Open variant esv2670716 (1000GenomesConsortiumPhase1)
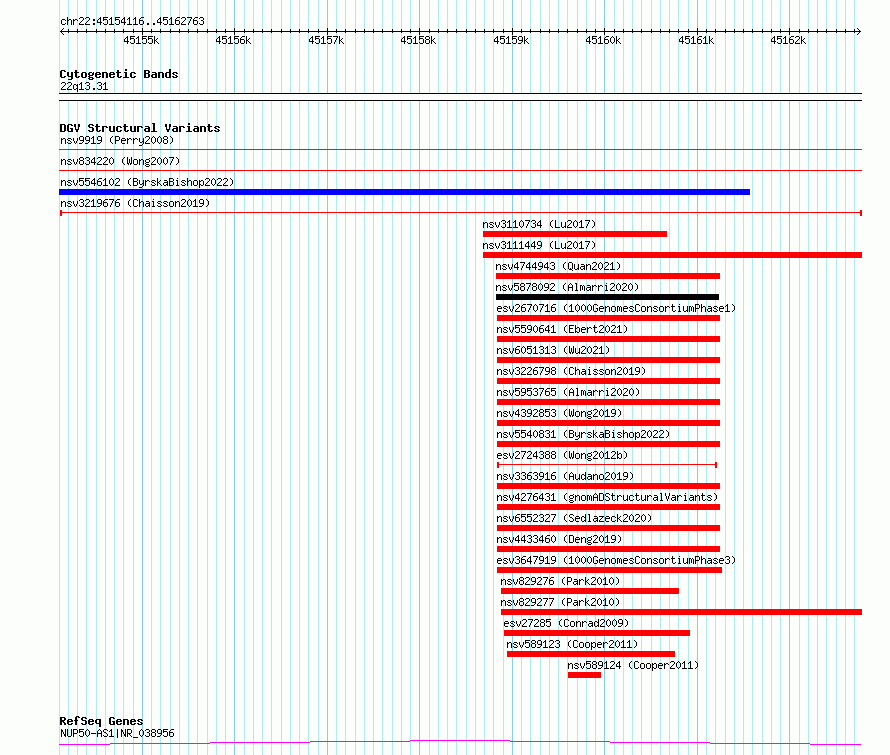Screen dimensions: 890x755 tap(616, 308)
